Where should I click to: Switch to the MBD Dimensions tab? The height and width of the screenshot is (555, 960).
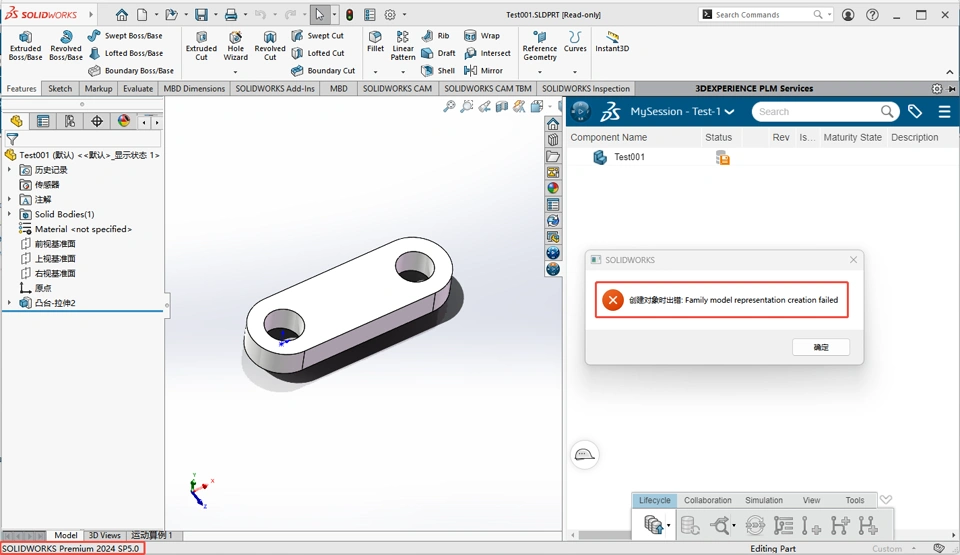(194, 88)
